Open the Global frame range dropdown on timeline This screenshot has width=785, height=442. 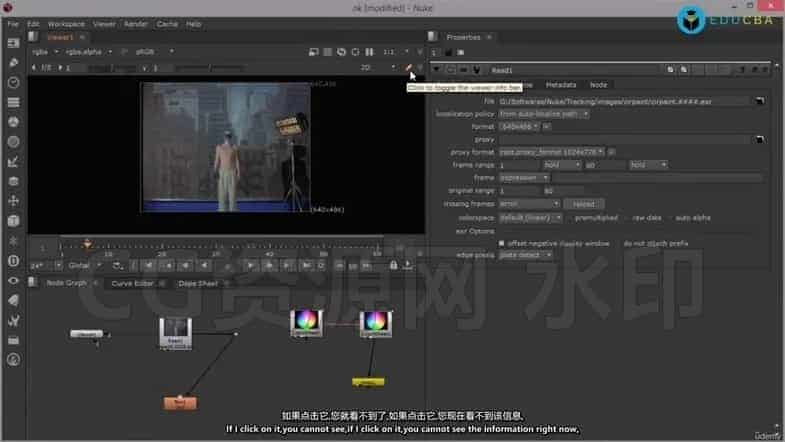[84, 265]
